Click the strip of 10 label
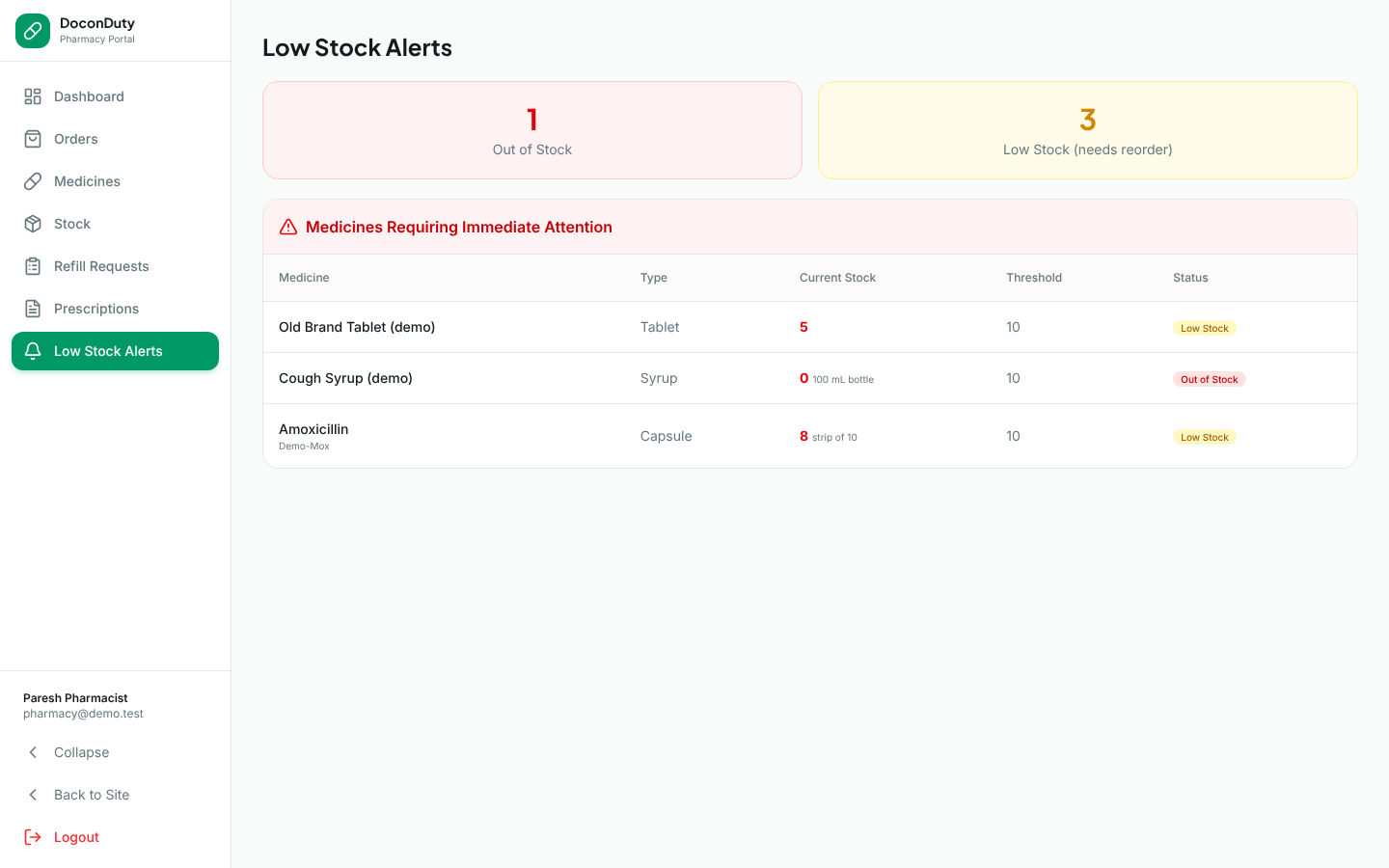 click(834, 438)
